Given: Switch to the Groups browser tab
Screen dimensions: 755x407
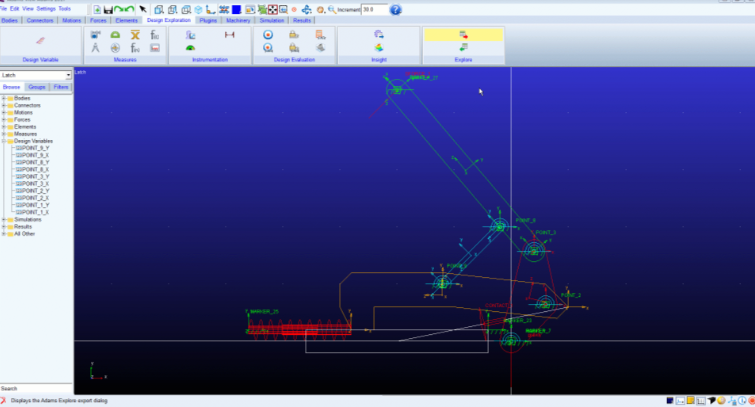Looking at the screenshot, I should [37, 87].
